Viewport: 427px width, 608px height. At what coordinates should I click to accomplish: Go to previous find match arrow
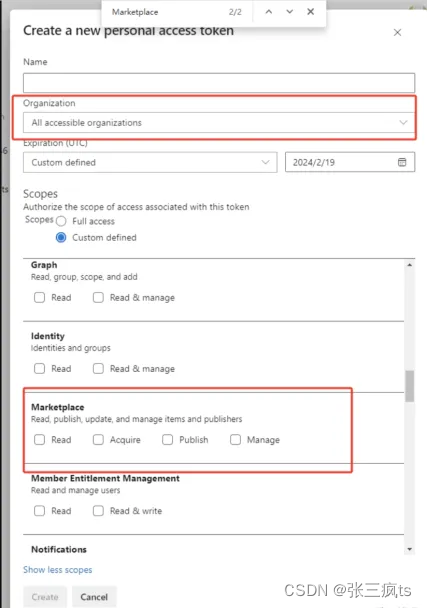tap(268, 12)
